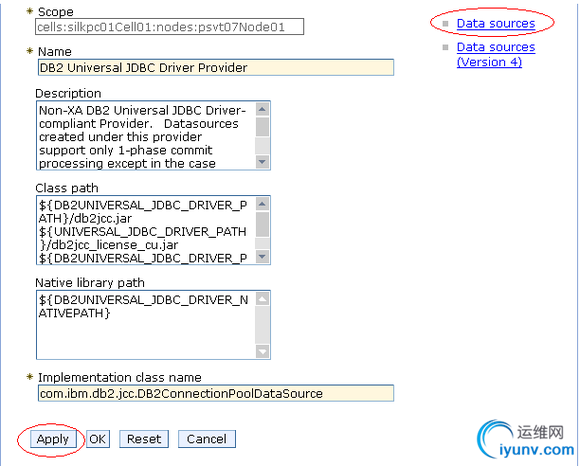Open the Data sources link
This screenshot has width=580, height=466.
coord(496,23)
